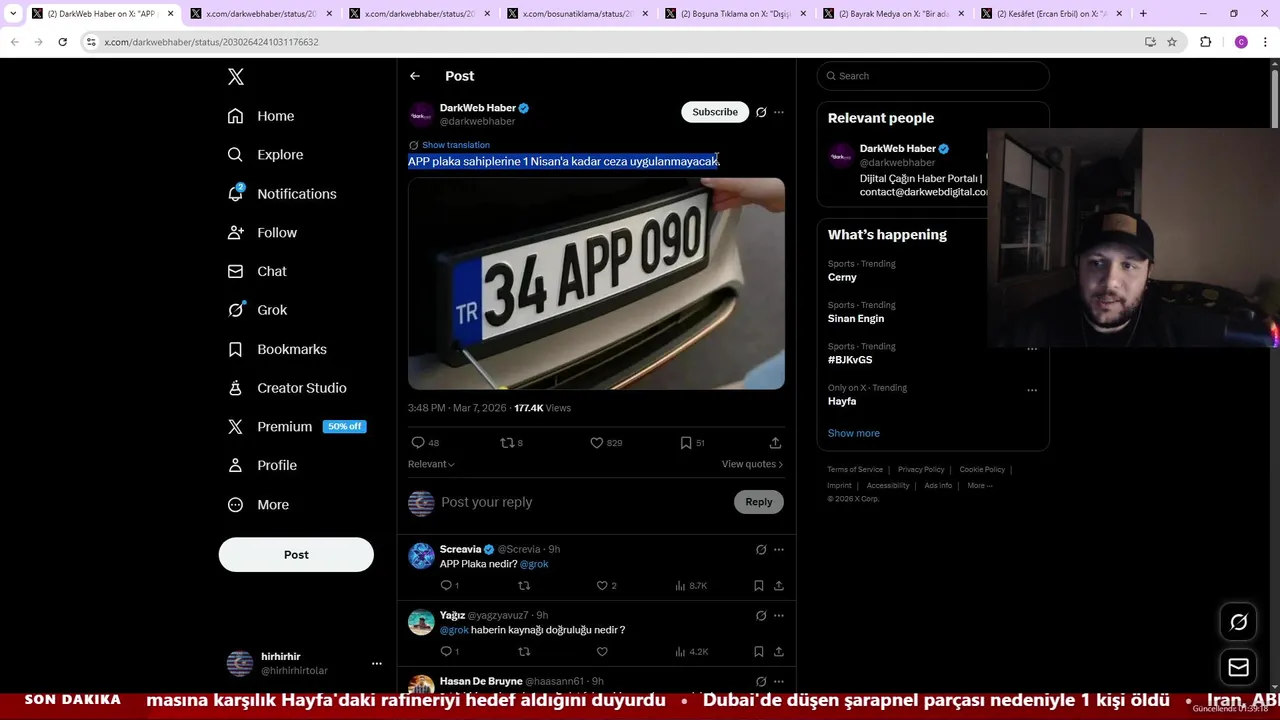This screenshot has height=720, width=1280.
Task: Open the menu on Hasan De Bruyne's reply
Action: pos(779,681)
